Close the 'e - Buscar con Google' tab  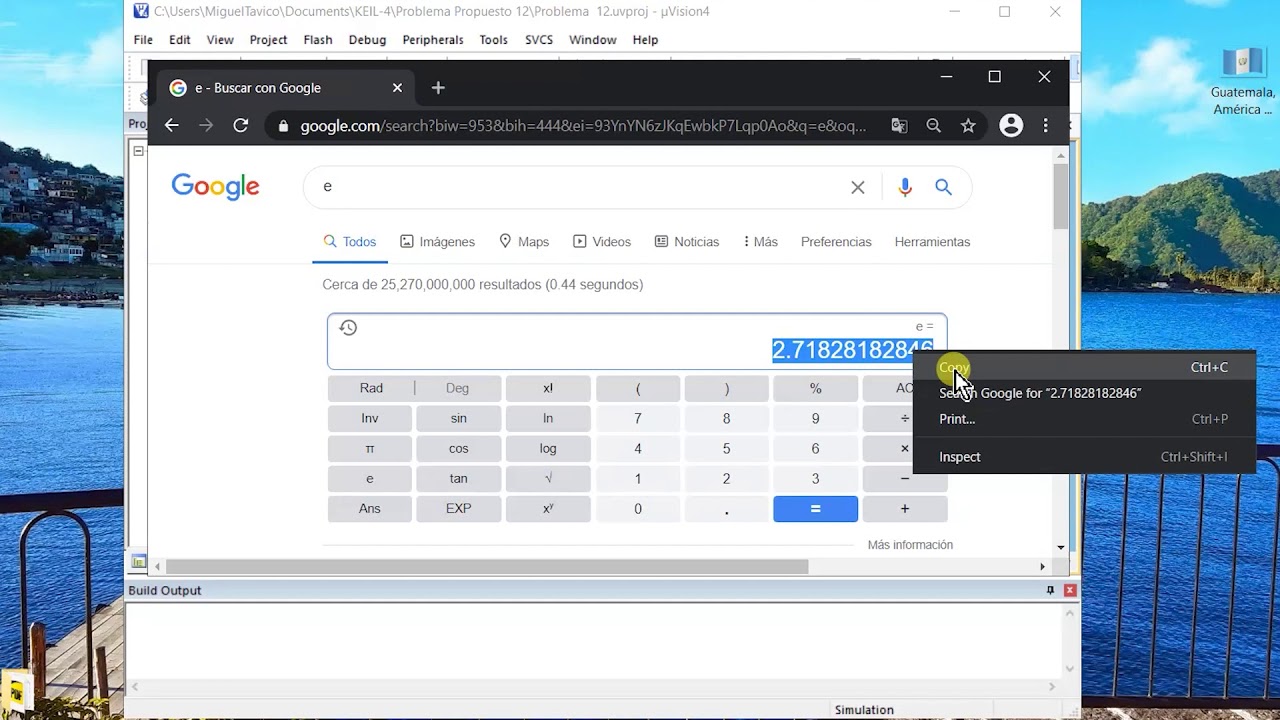pos(397,88)
